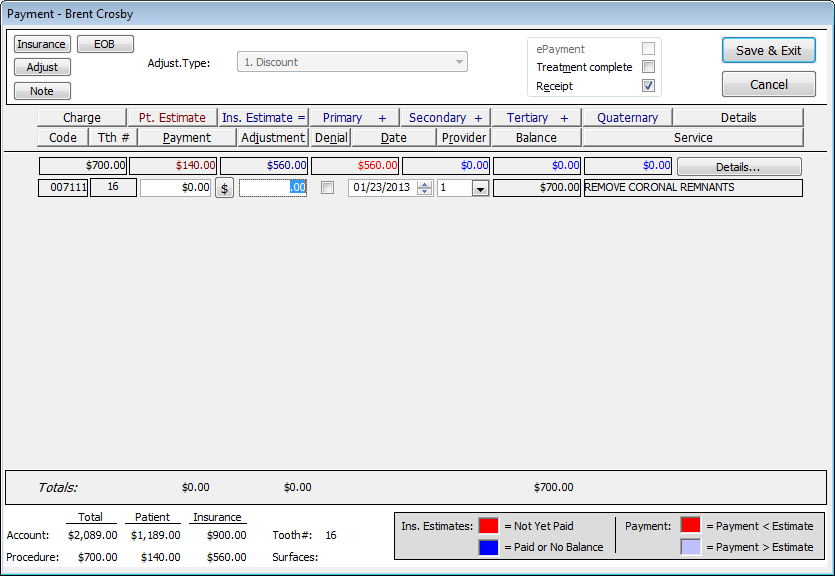Select the $700.00 charge cell
The image size is (835, 576).
83,166
